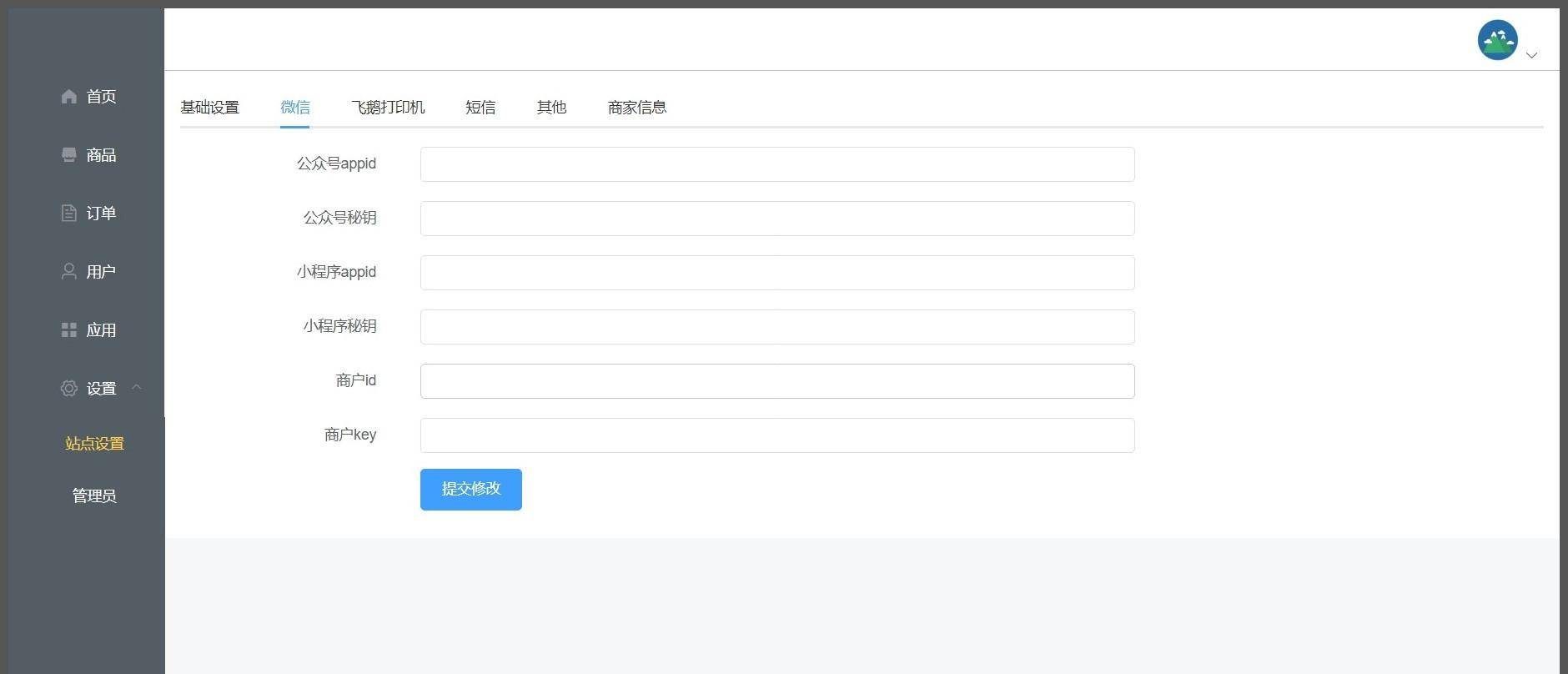
Task: Click the grid icon beside 应用
Action: [x=69, y=330]
